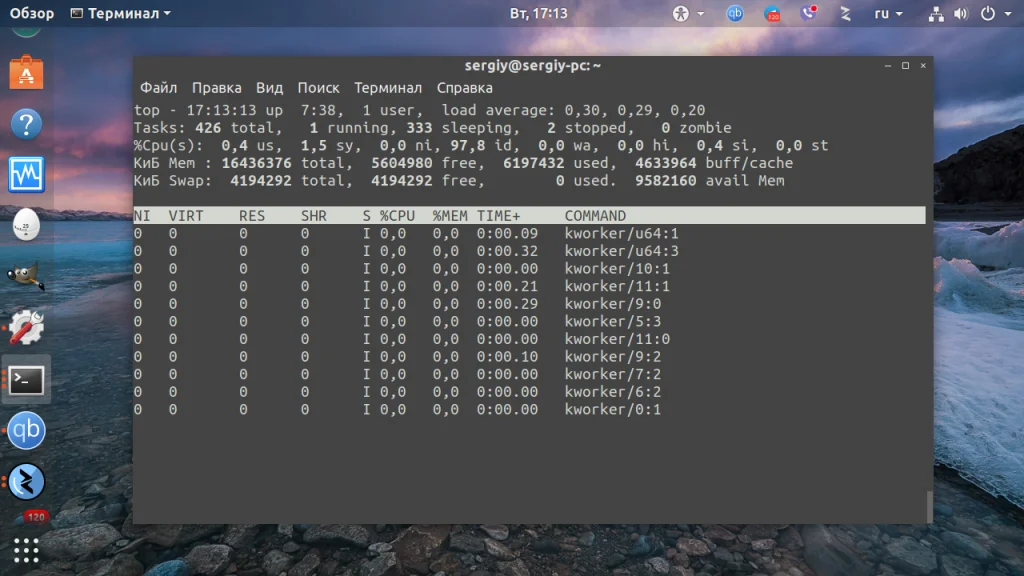Click the Terminal icon in dock
This screenshot has width=1024, height=576.
tap(26, 380)
